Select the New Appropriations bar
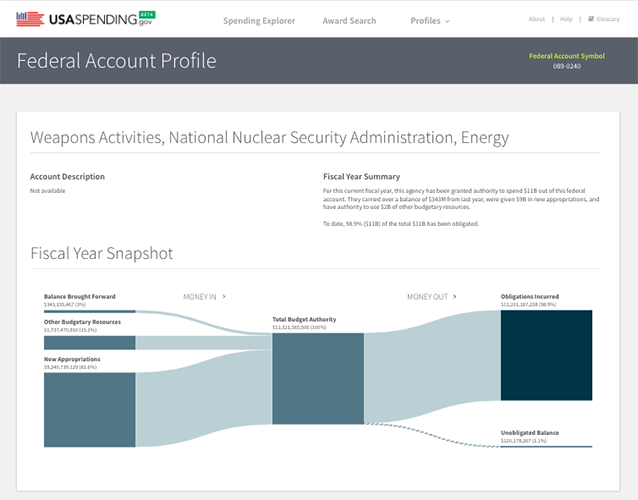 point(90,410)
